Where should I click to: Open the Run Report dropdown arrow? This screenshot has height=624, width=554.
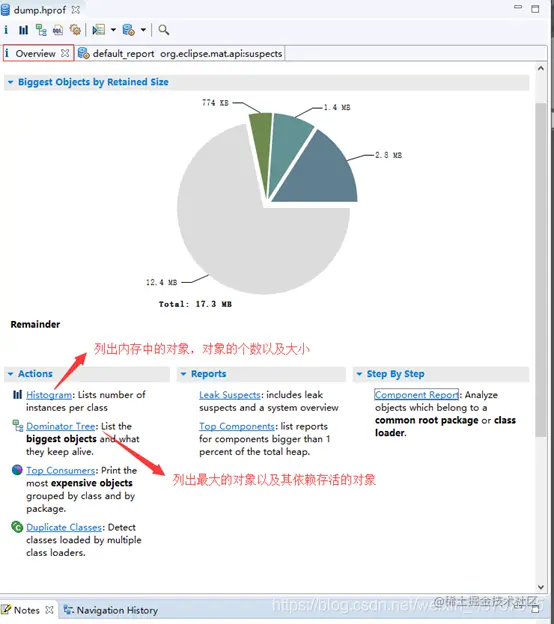(x=113, y=30)
